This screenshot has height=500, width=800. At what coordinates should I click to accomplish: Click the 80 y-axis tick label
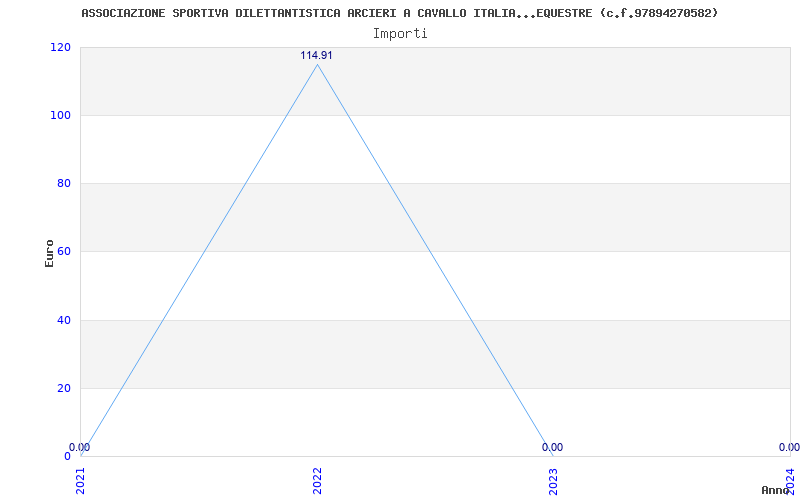[x=63, y=183]
